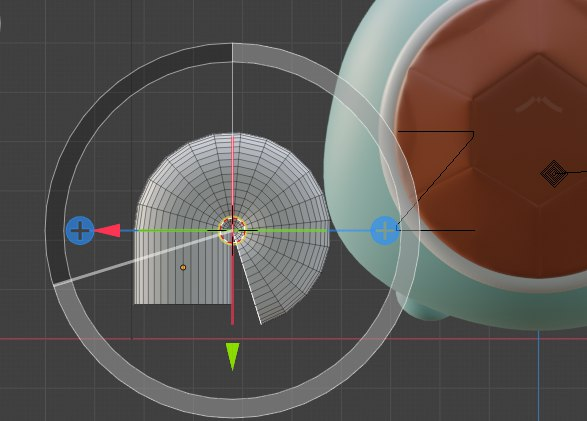The height and width of the screenshot is (421, 587).
Task: Click the red arrow gizmo handle
Action: pos(107,231)
